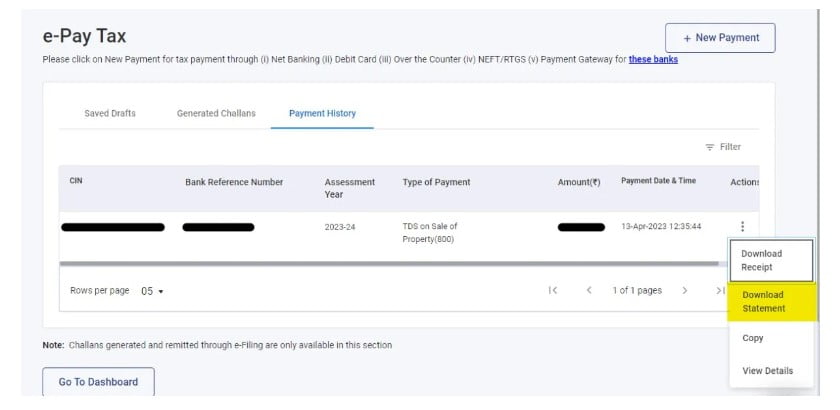Image resolution: width=840 pixels, height=410 pixels.
Task: Click the CIN column header
Action: 76,181
